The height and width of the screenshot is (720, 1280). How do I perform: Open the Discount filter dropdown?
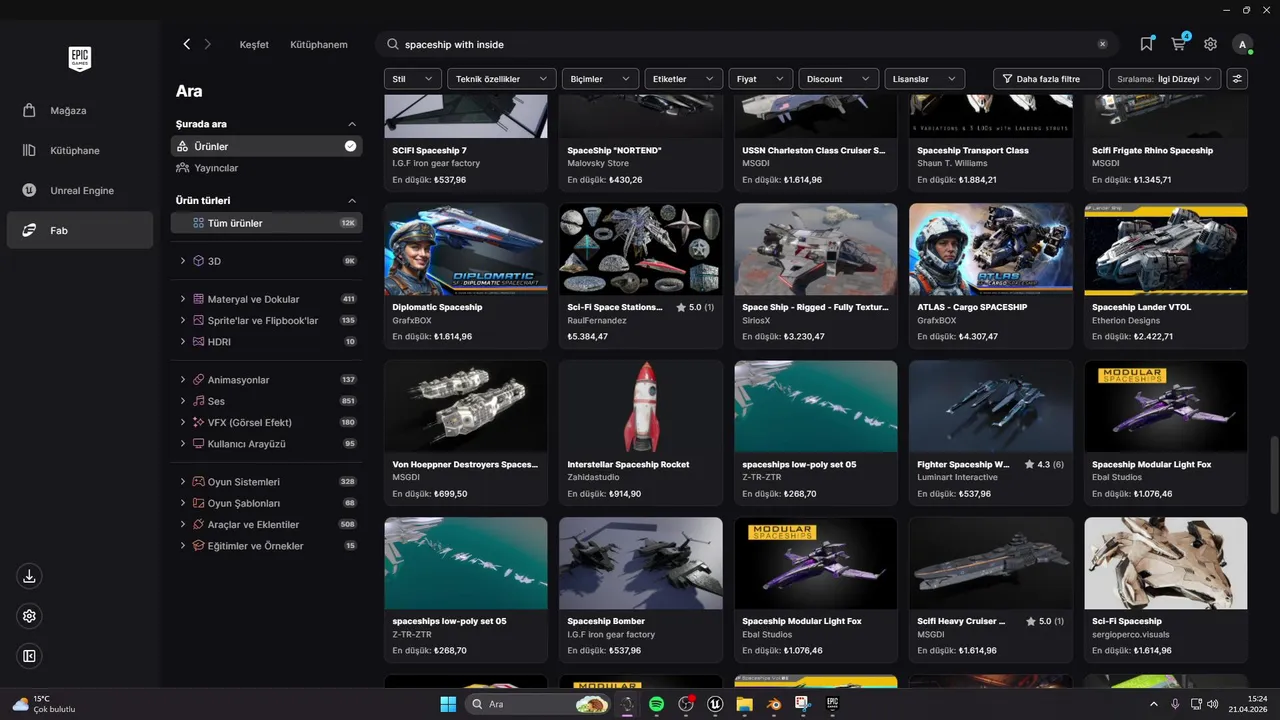(x=839, y=78)
